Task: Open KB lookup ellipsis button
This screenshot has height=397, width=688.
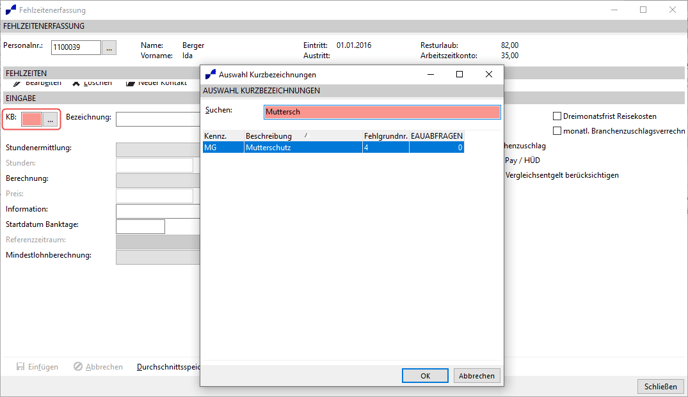Action: [x=50, y=119]
